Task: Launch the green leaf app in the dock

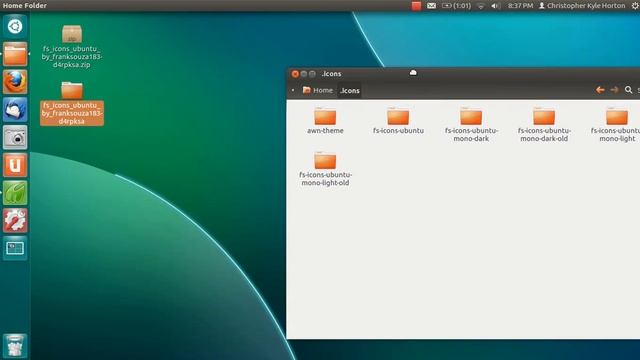Action: (15, 193)
